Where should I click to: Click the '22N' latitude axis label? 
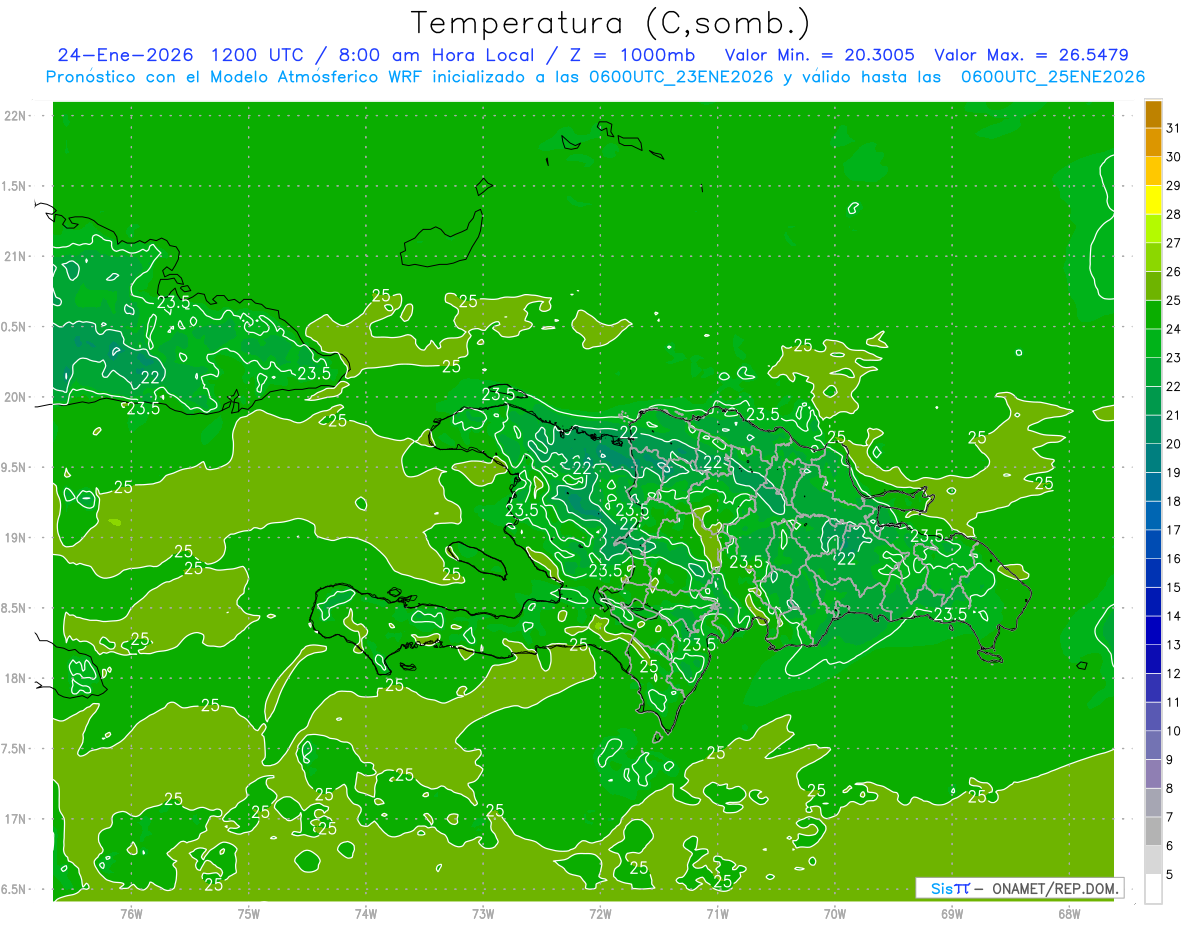click(15, 116)
